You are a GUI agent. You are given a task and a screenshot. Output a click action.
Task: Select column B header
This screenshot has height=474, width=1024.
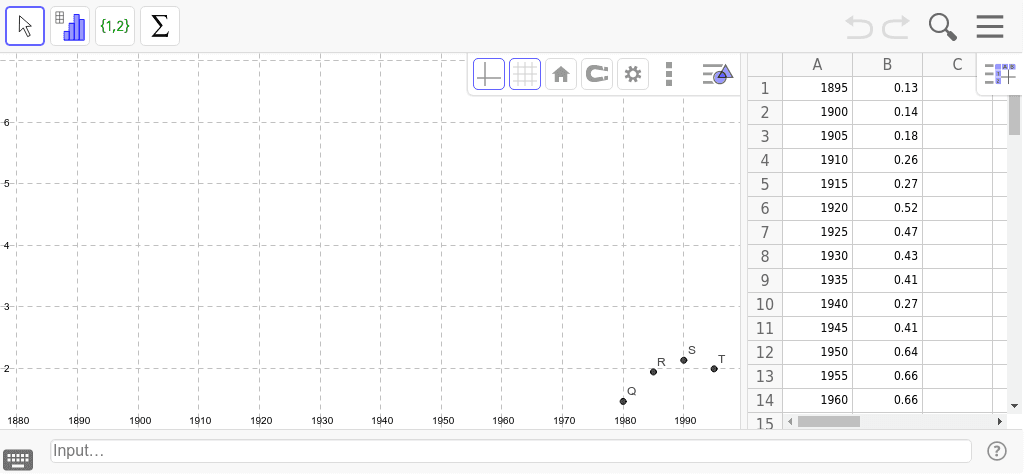click(x=888, y=65)
